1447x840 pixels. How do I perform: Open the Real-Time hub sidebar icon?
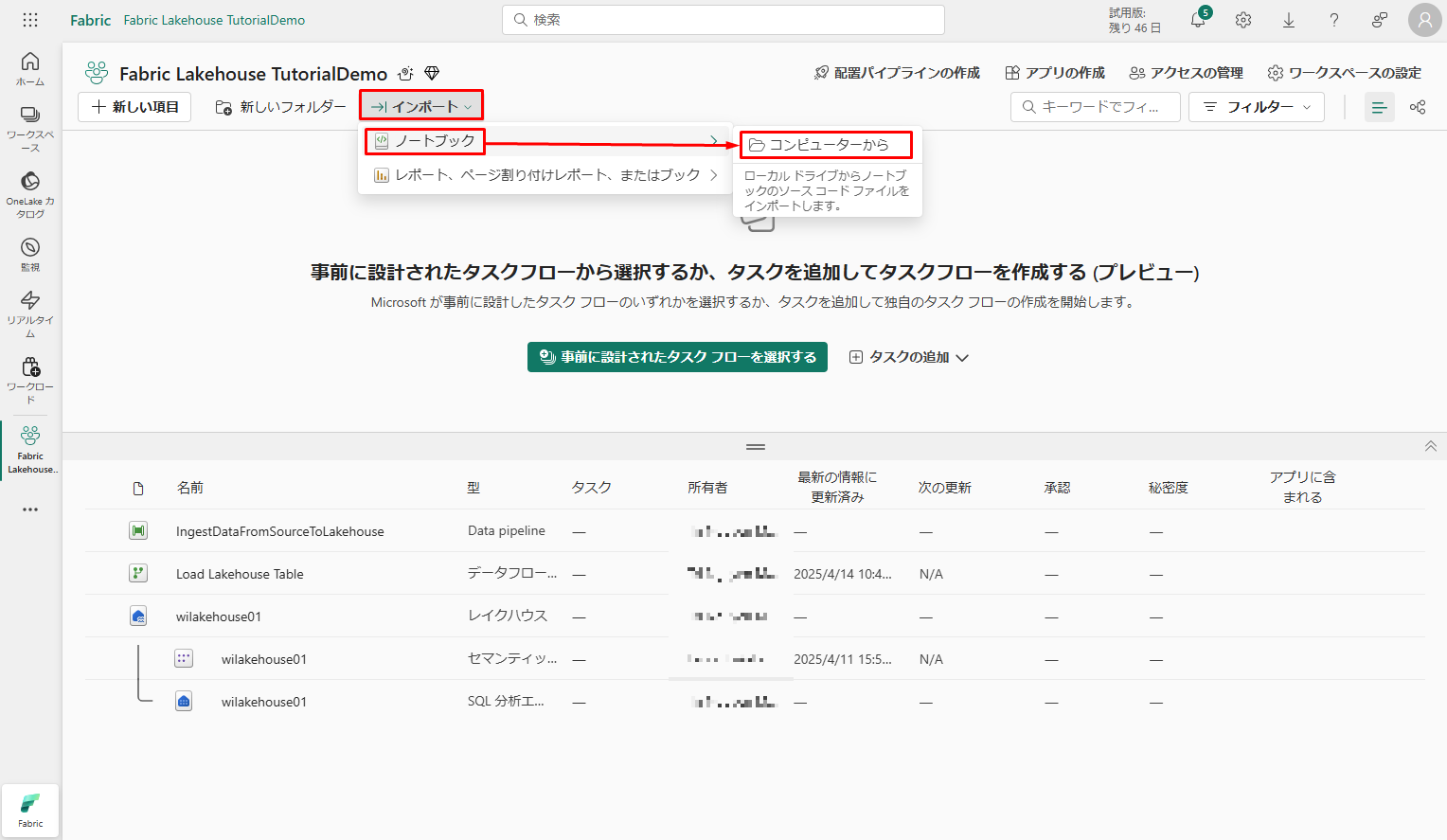pyautogui.click(x=30, y=313)
